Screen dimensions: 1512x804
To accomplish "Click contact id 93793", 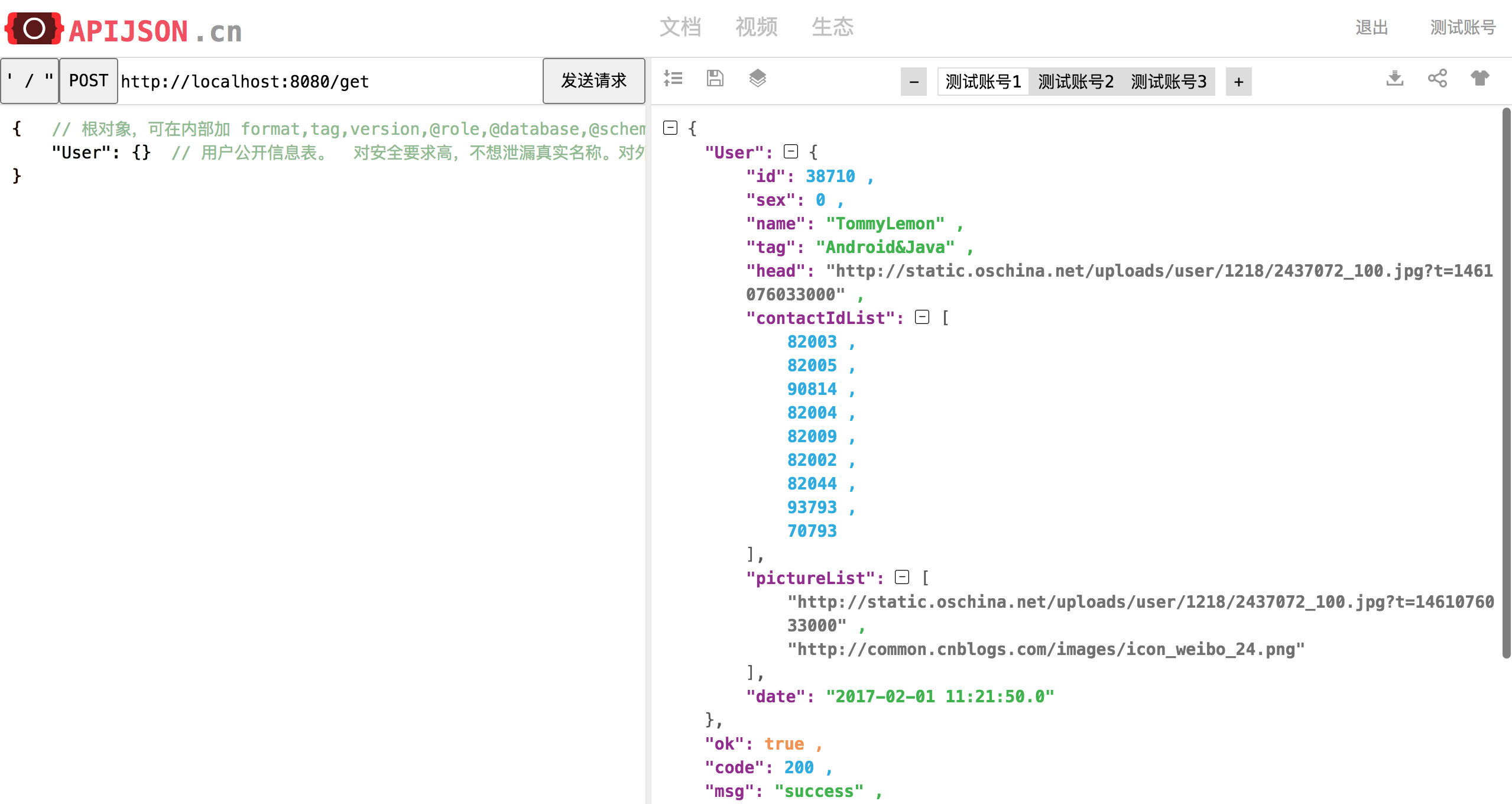I will (x=812, y=507).
